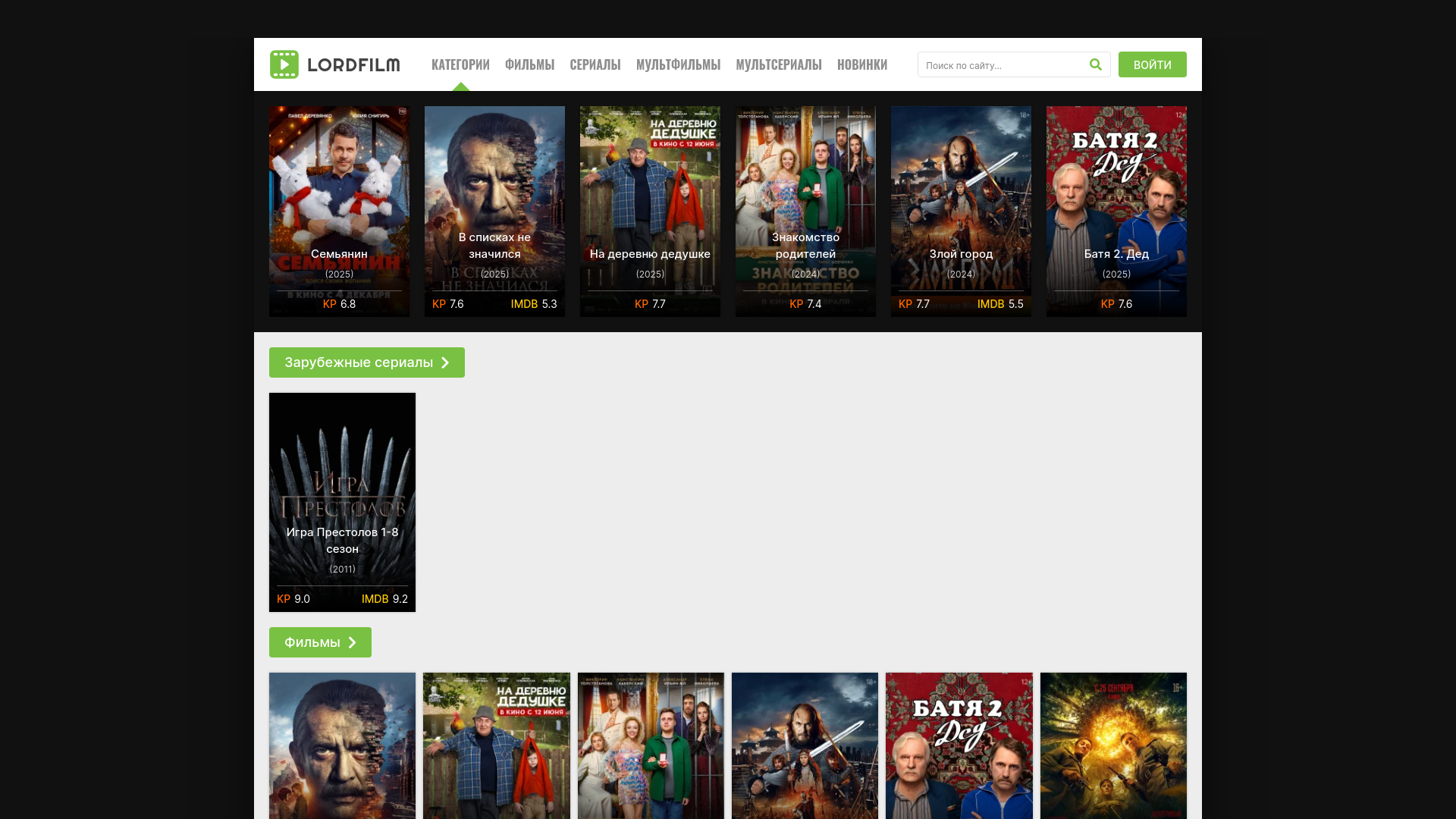The width and height of the screenshot is (1456, 819).
Task: Open the Новинки page
Action: [861, 65]
